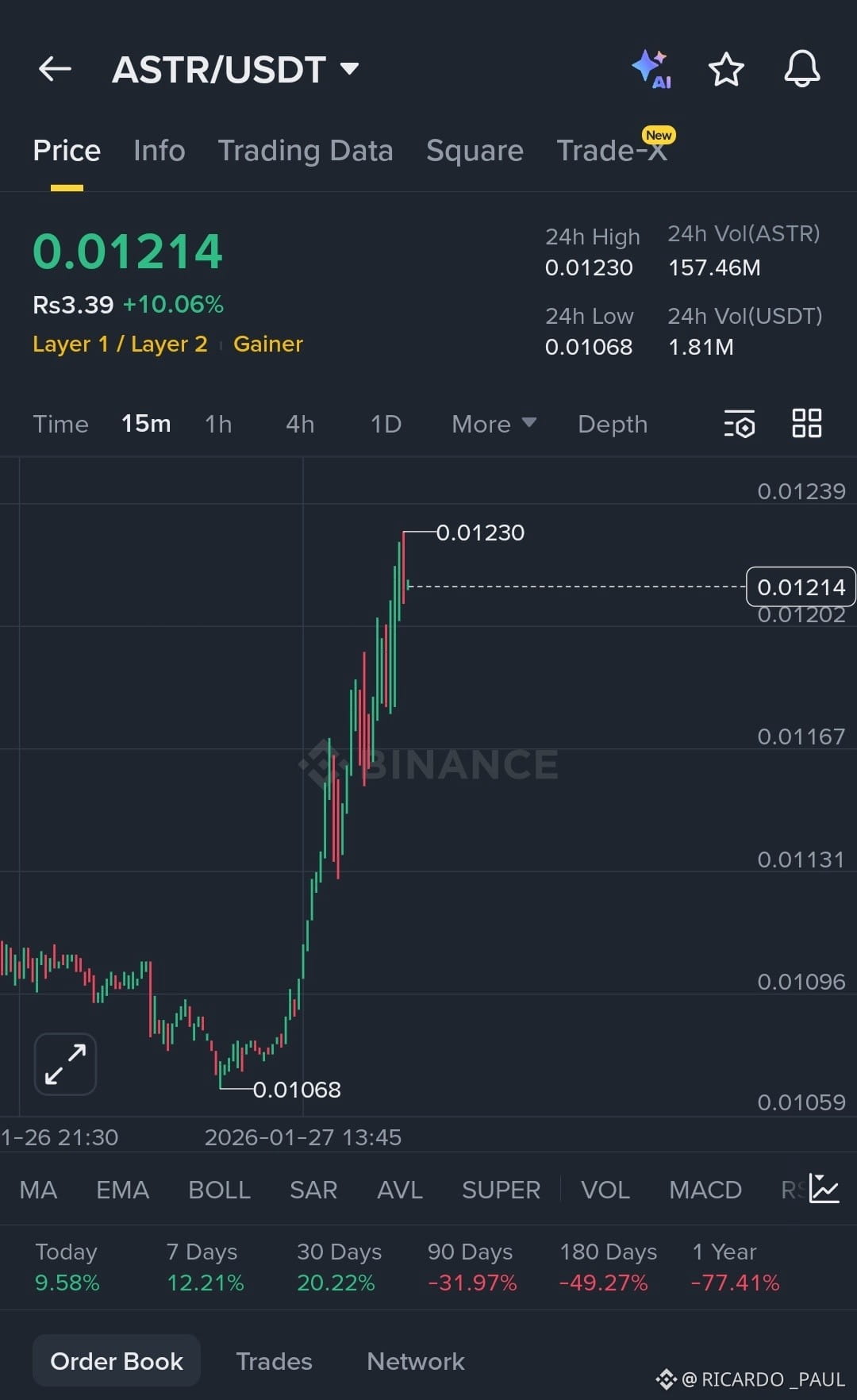
Task: Open chart display settings icon
Action: tap(738, 425)
